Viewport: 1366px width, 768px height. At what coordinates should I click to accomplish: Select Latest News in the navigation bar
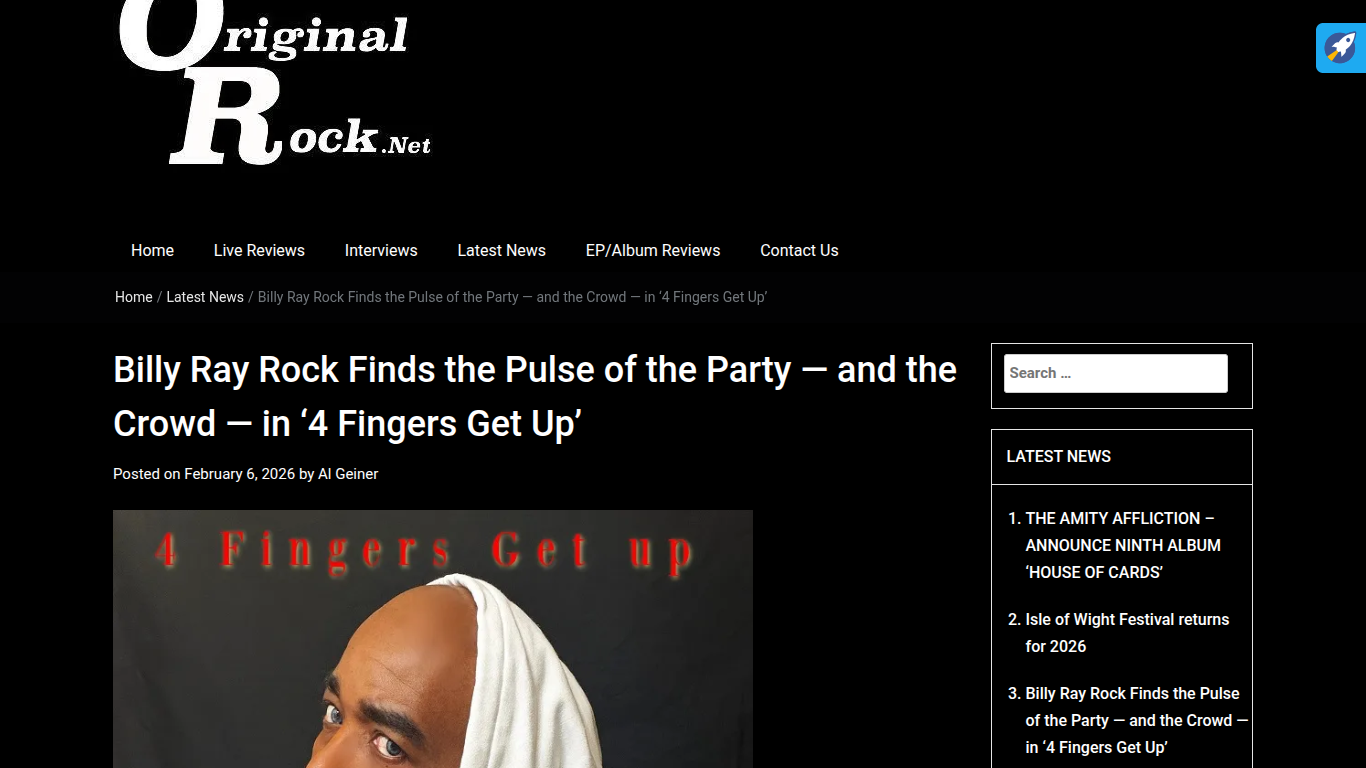[x=501, y=250]
